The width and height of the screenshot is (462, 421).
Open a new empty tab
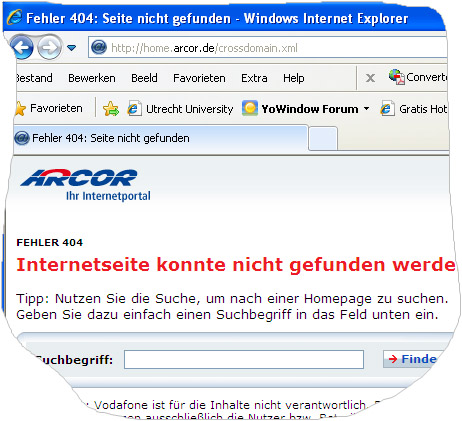pyautogui.click(x=323, y=138)
